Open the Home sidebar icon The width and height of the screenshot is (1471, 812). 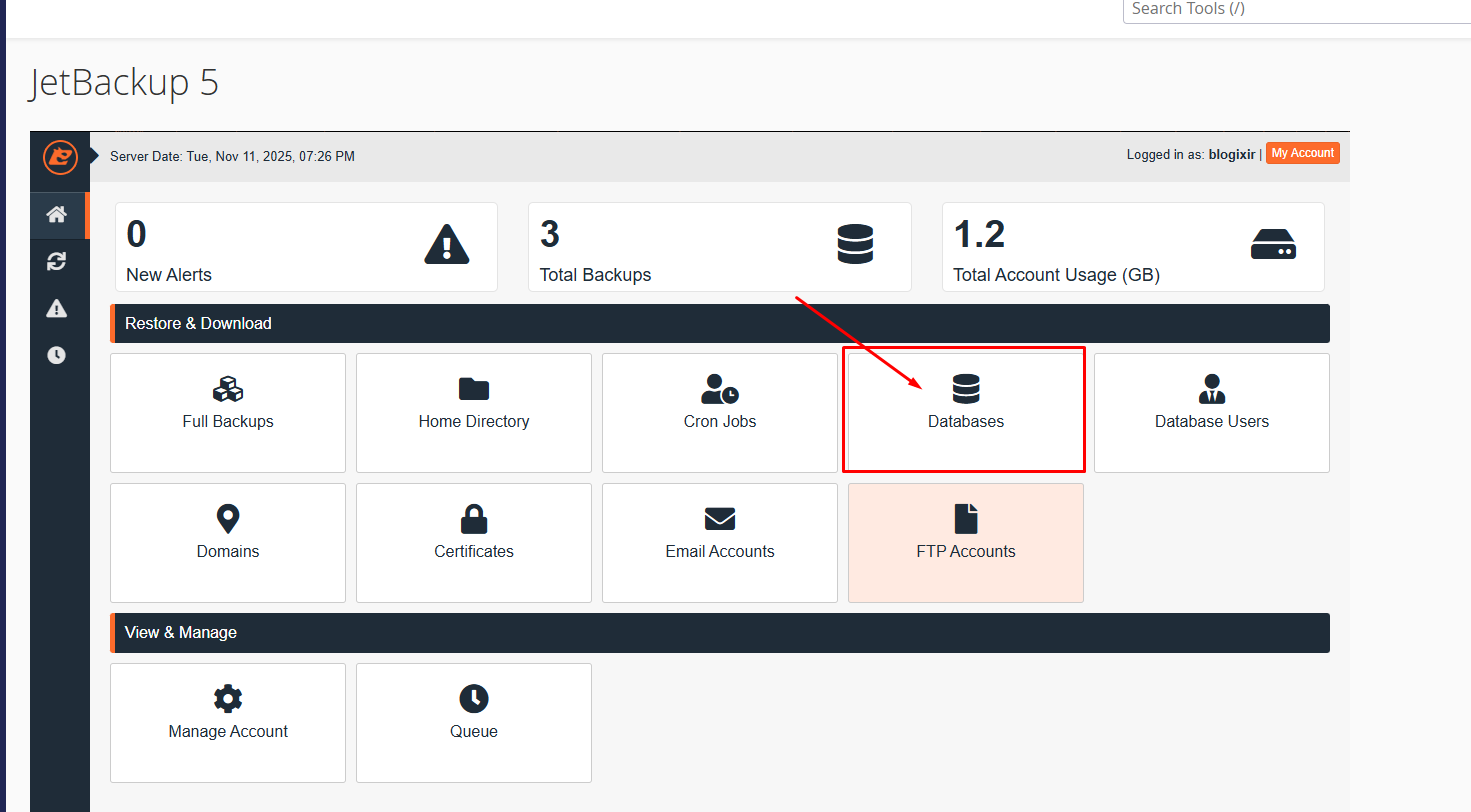(x=57, y=215)
